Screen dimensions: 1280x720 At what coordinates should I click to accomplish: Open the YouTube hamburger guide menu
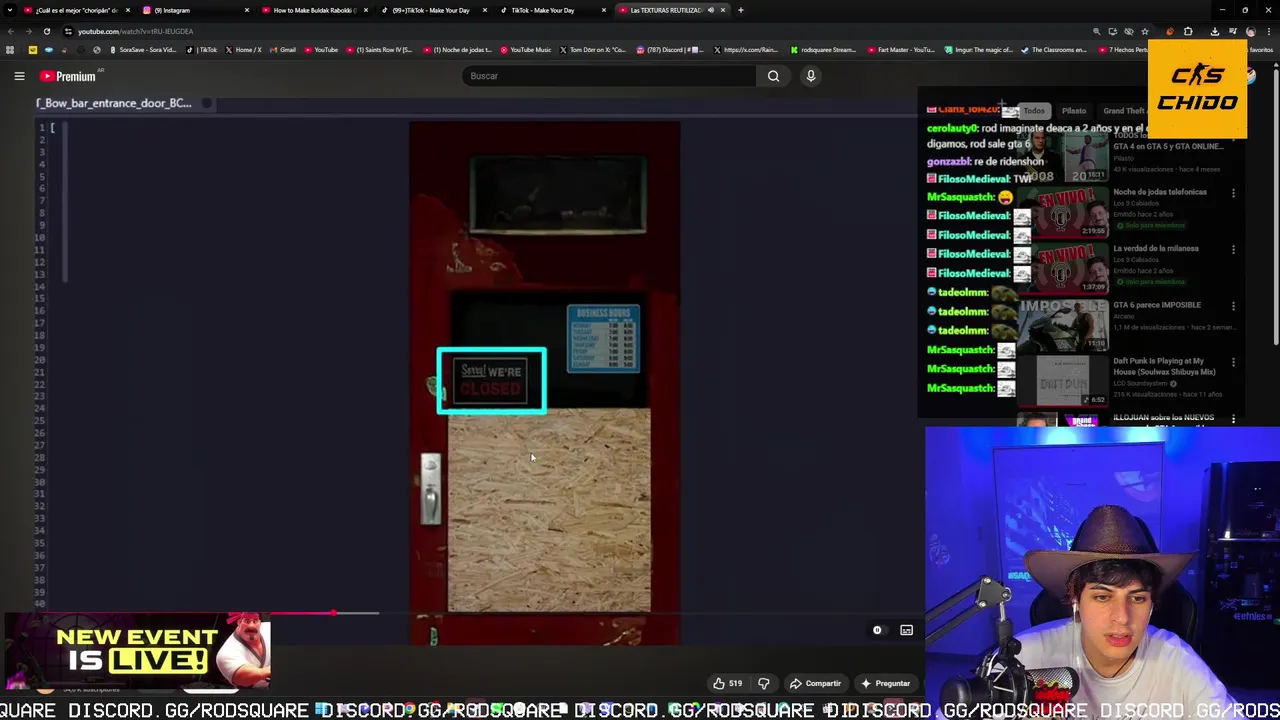pos(19,76)
